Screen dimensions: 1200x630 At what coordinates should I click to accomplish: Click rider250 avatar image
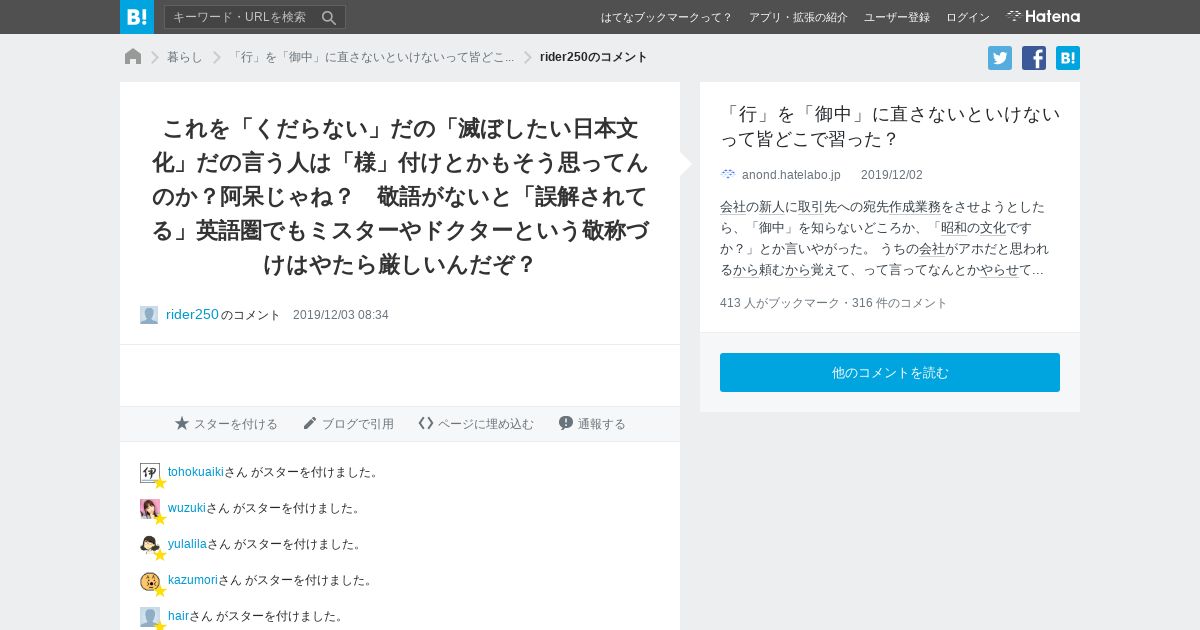tap(149, 315)
